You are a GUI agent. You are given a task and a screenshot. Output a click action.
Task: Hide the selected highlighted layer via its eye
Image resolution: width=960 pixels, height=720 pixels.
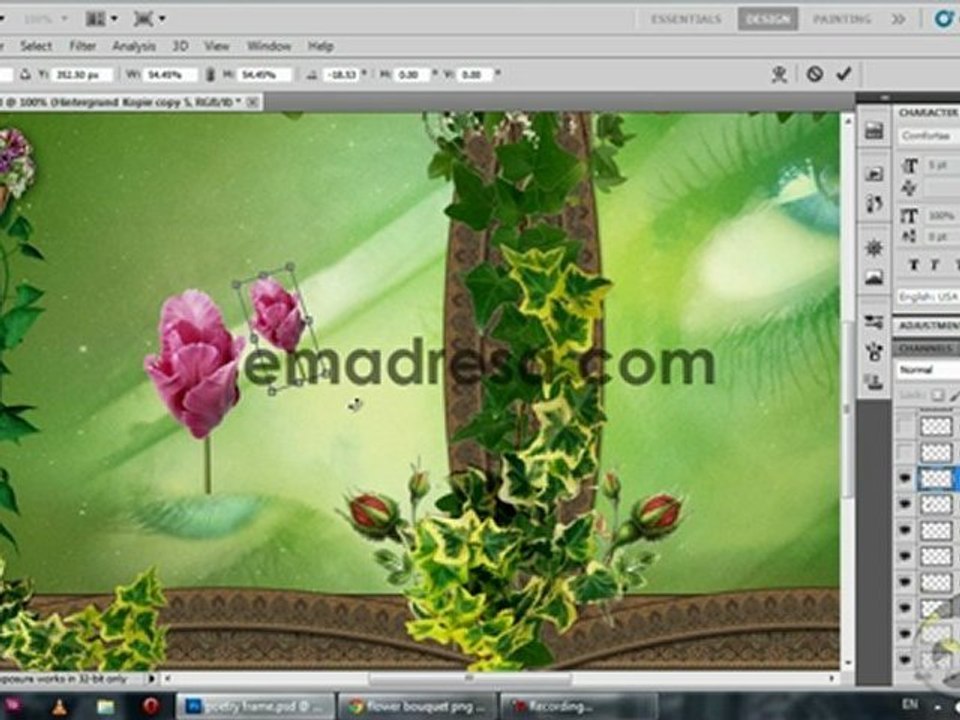pyautogui.click(x=905, y=478)
